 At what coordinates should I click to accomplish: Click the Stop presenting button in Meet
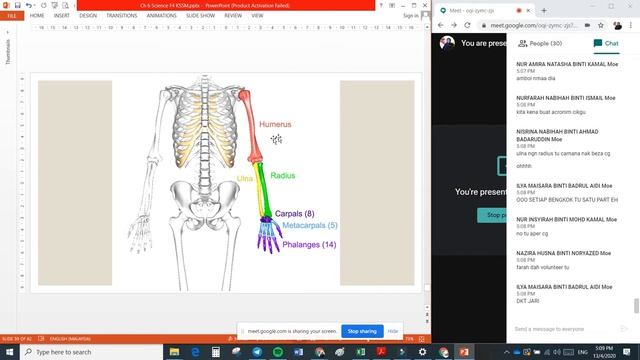[x=492, y=215]
